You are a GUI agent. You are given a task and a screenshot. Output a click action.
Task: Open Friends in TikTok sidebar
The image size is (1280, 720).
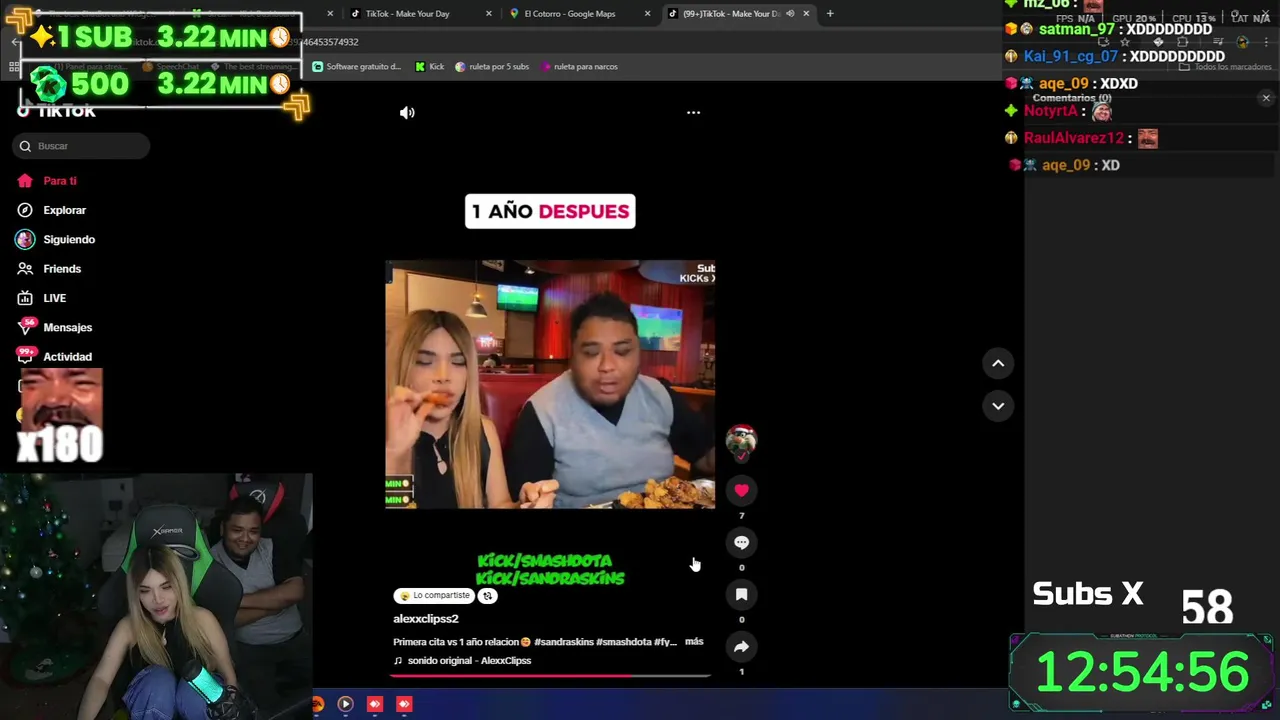(62, 269)
